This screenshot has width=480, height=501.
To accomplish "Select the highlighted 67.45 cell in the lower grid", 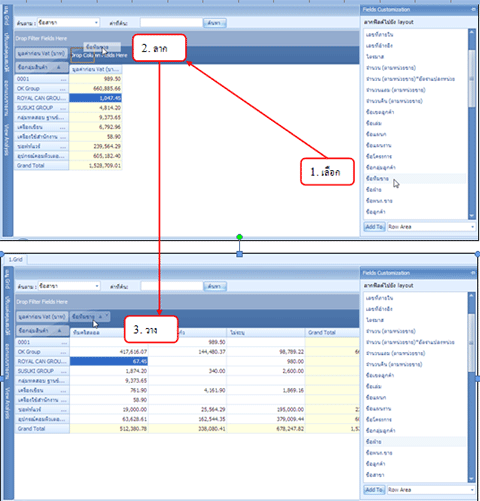I will coord(109,361).
